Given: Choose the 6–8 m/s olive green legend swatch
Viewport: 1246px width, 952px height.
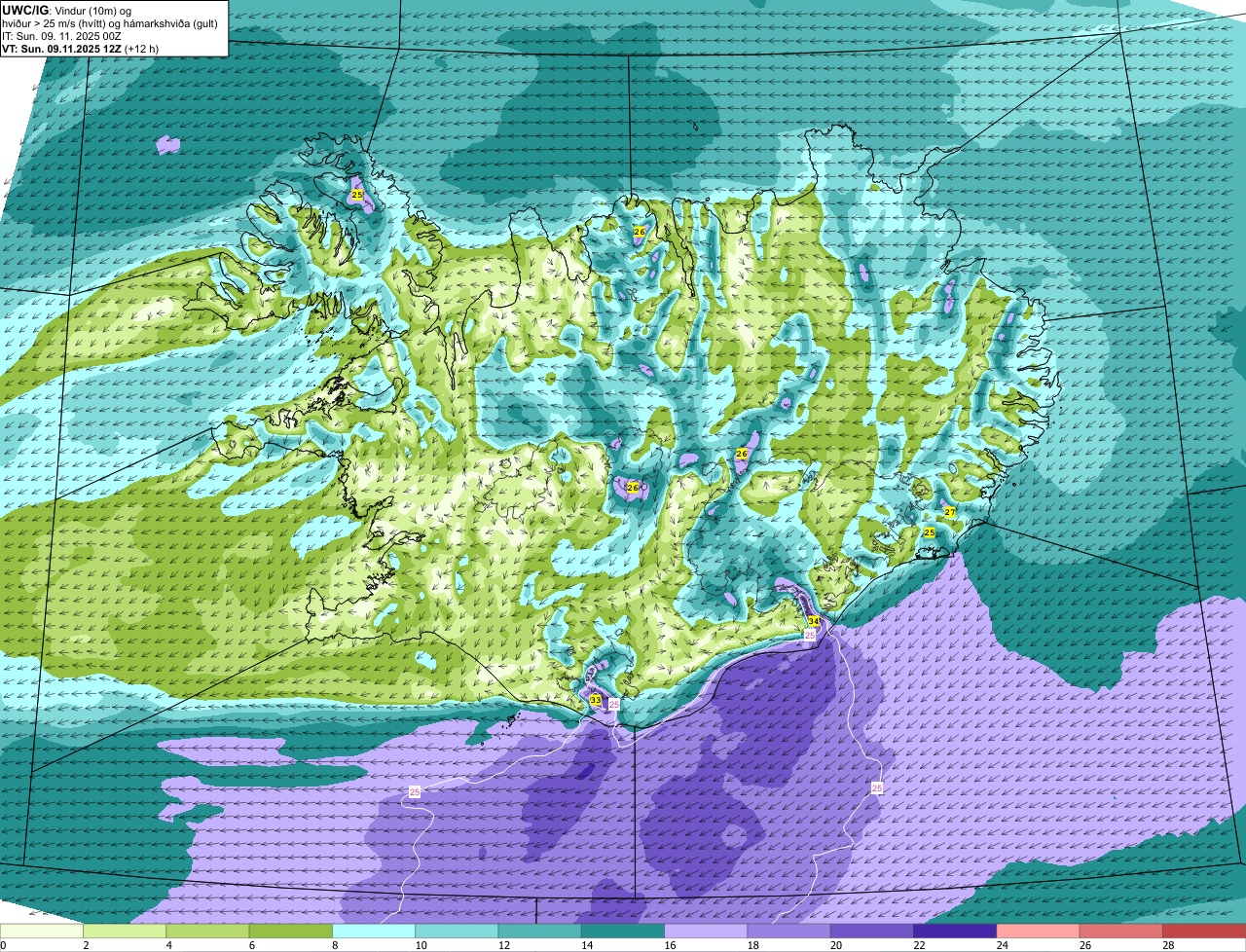Looking at the screenshot, I should pyautogui.click(x=291, y=931).
